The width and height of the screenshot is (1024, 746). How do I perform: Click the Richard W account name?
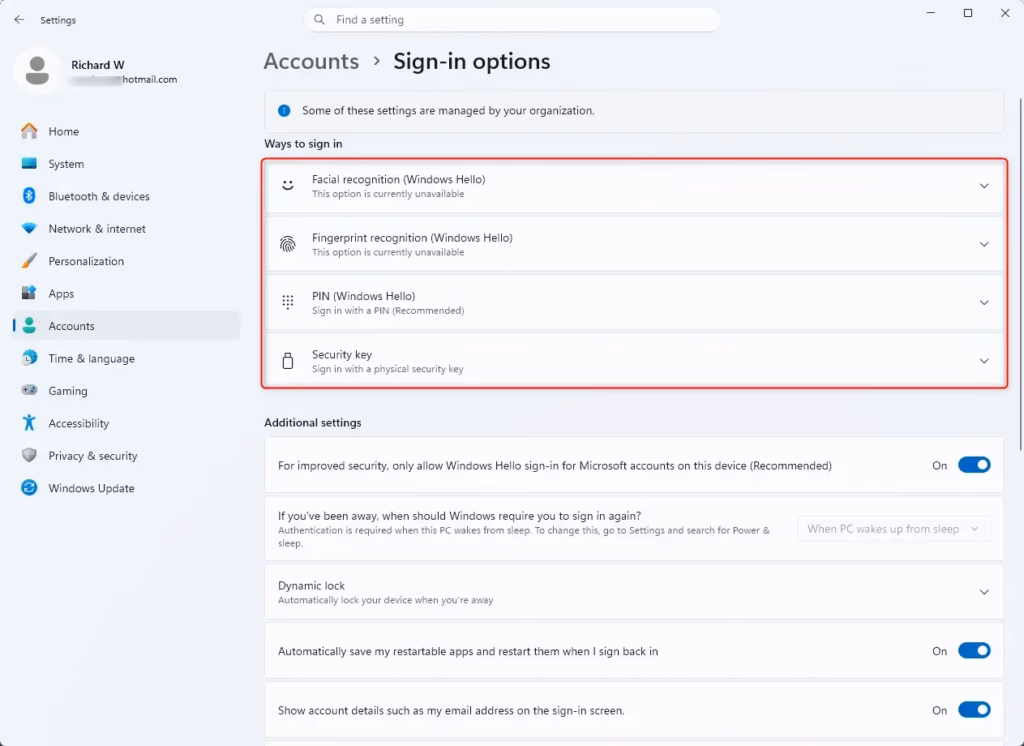[x=98, y=65]
